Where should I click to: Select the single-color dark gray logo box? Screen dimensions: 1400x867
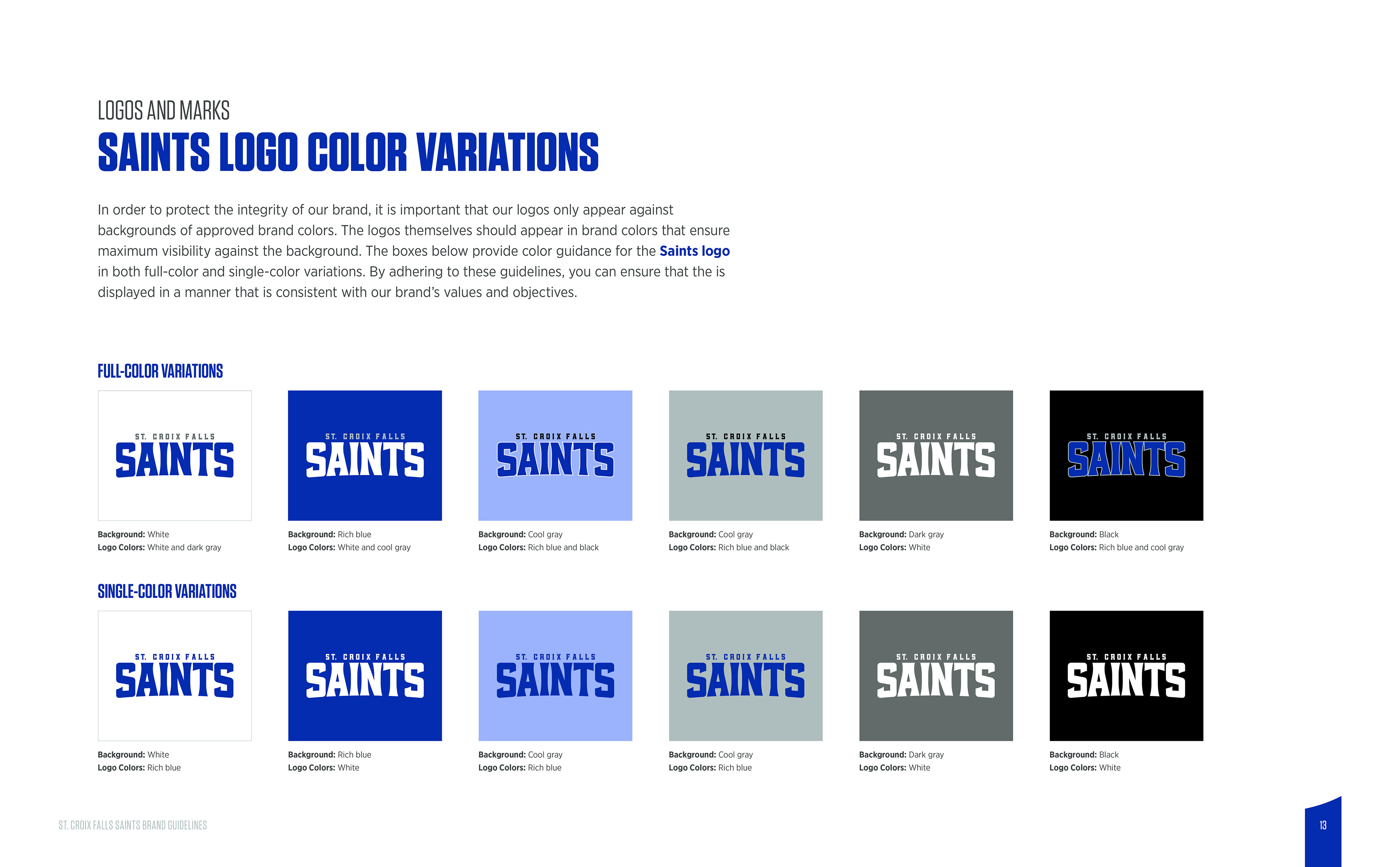click(x=936, y=676)
